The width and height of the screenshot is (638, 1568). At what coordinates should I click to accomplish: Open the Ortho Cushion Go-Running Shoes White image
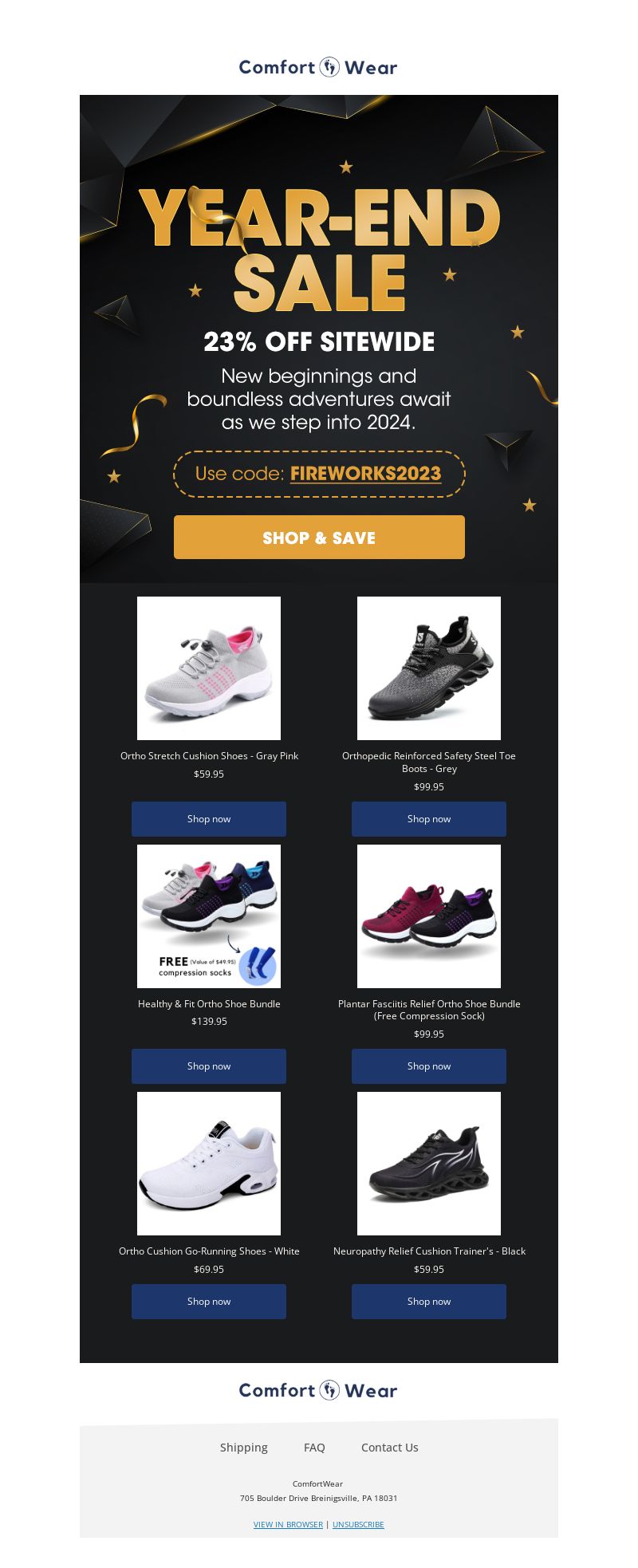(209, 1164)
